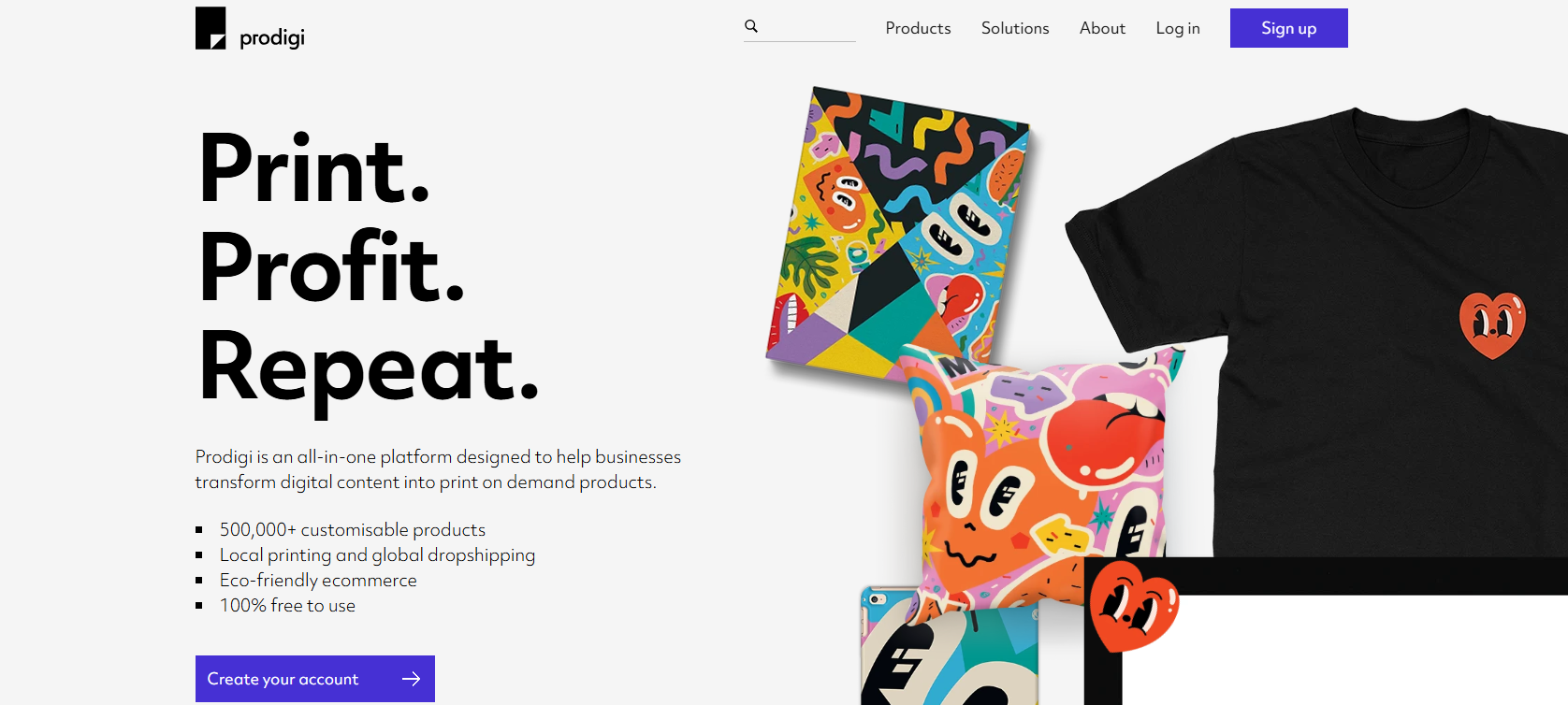Viewport: 1568px width, 705px height.
Task: Focus the header search input field
Action: pos(800,27)
